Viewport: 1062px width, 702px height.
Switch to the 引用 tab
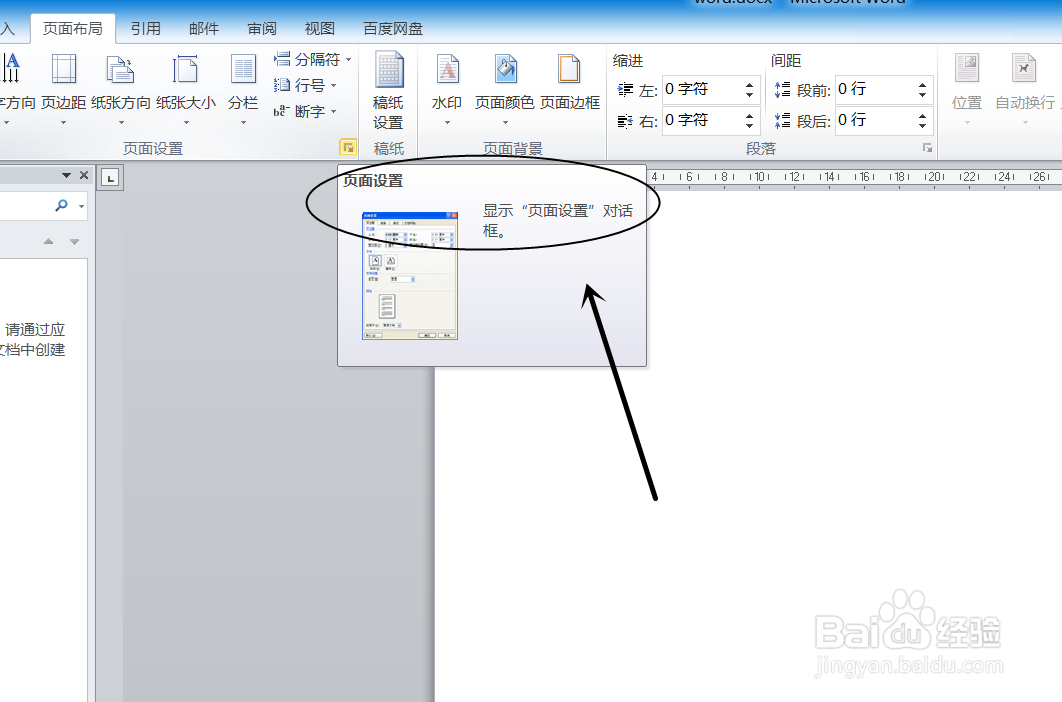146,28
